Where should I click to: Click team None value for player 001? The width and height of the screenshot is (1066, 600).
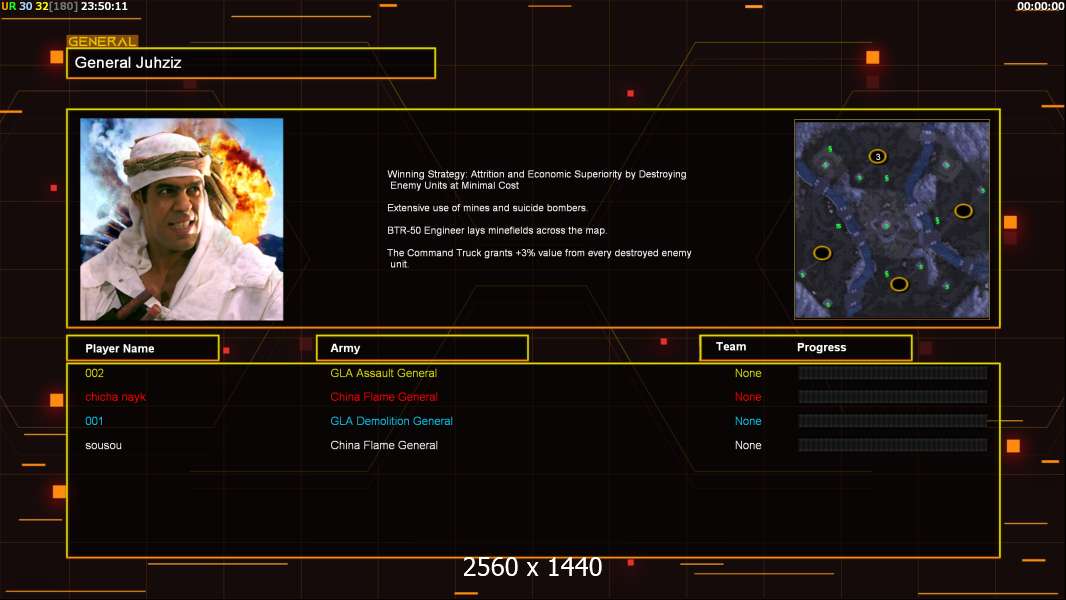pyautogui.click(x=748, y=421)
